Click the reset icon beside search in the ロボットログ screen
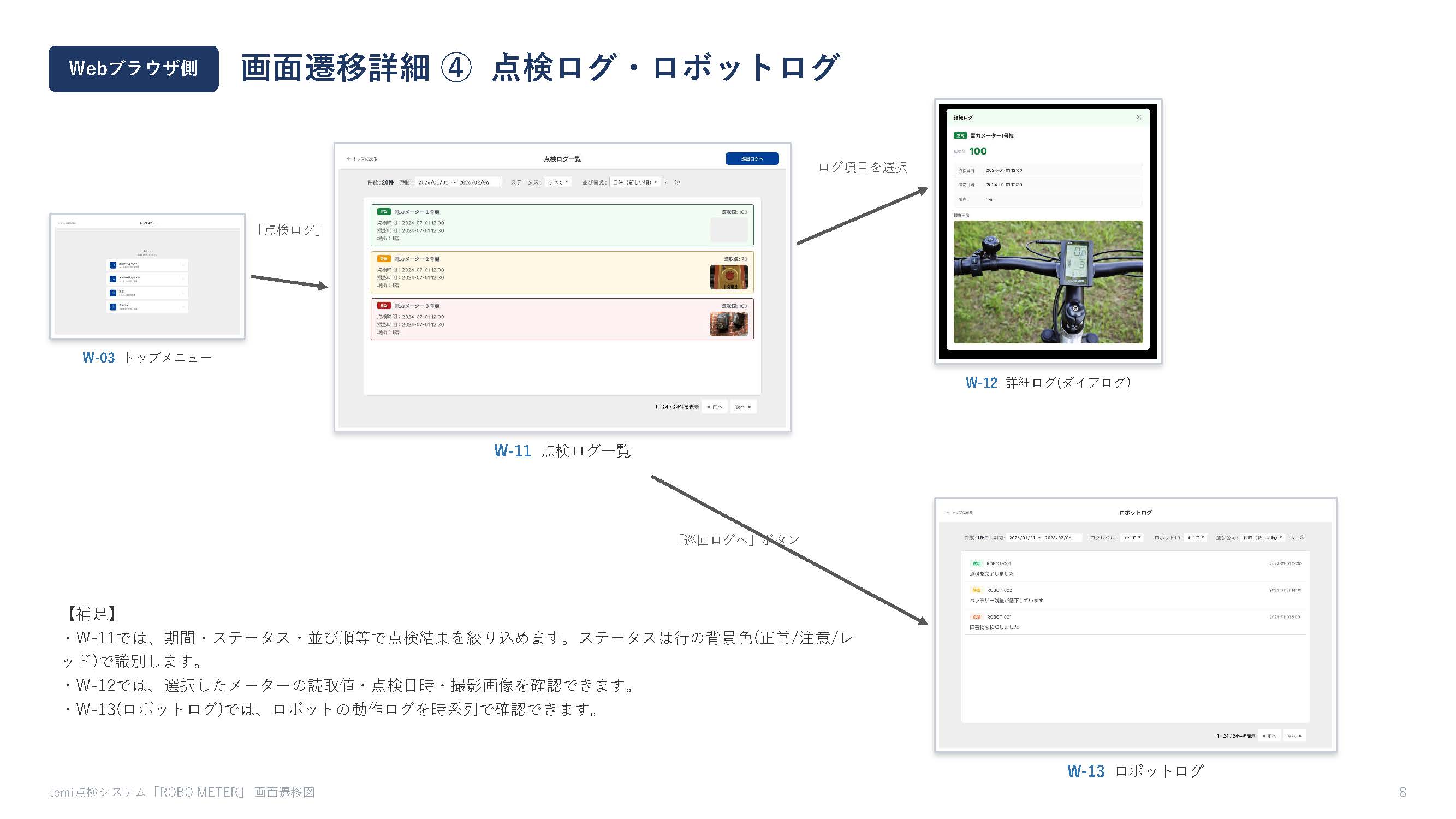 tap(1302, 537)
